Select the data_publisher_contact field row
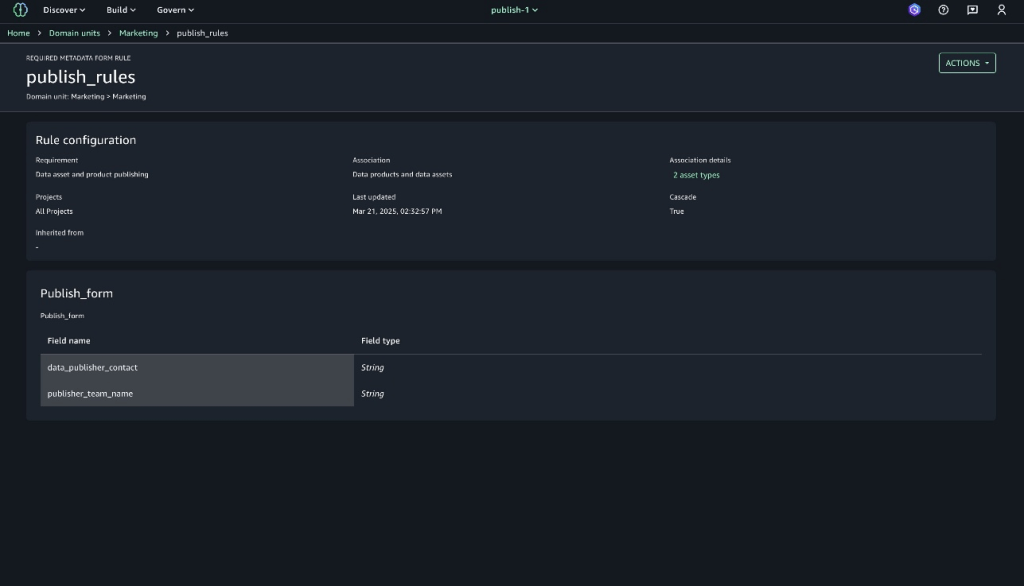Viewport: 1024px width, 586px height. pyautogui.click(x=93, y=367)
